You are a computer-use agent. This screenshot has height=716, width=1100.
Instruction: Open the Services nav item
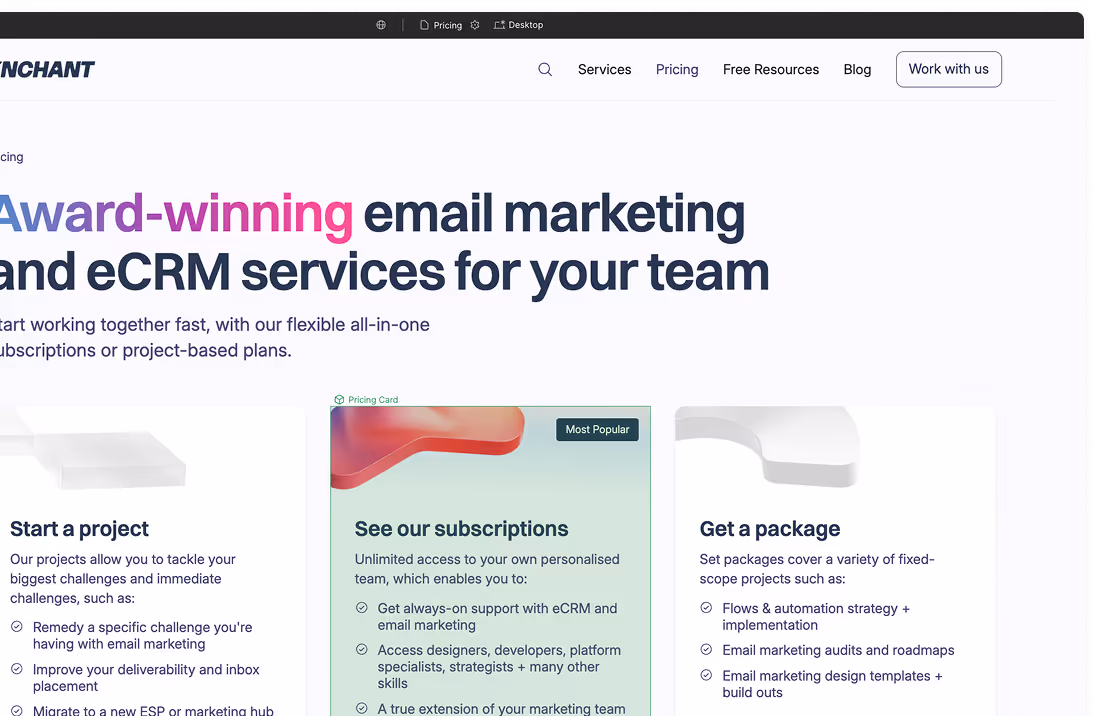coord(605,69)
